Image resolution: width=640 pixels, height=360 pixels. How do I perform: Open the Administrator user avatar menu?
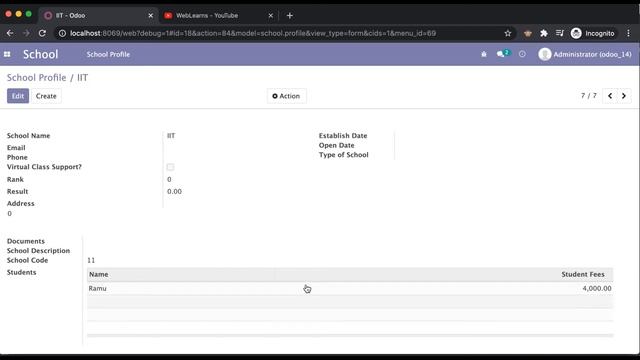click(x=585, y=54)
